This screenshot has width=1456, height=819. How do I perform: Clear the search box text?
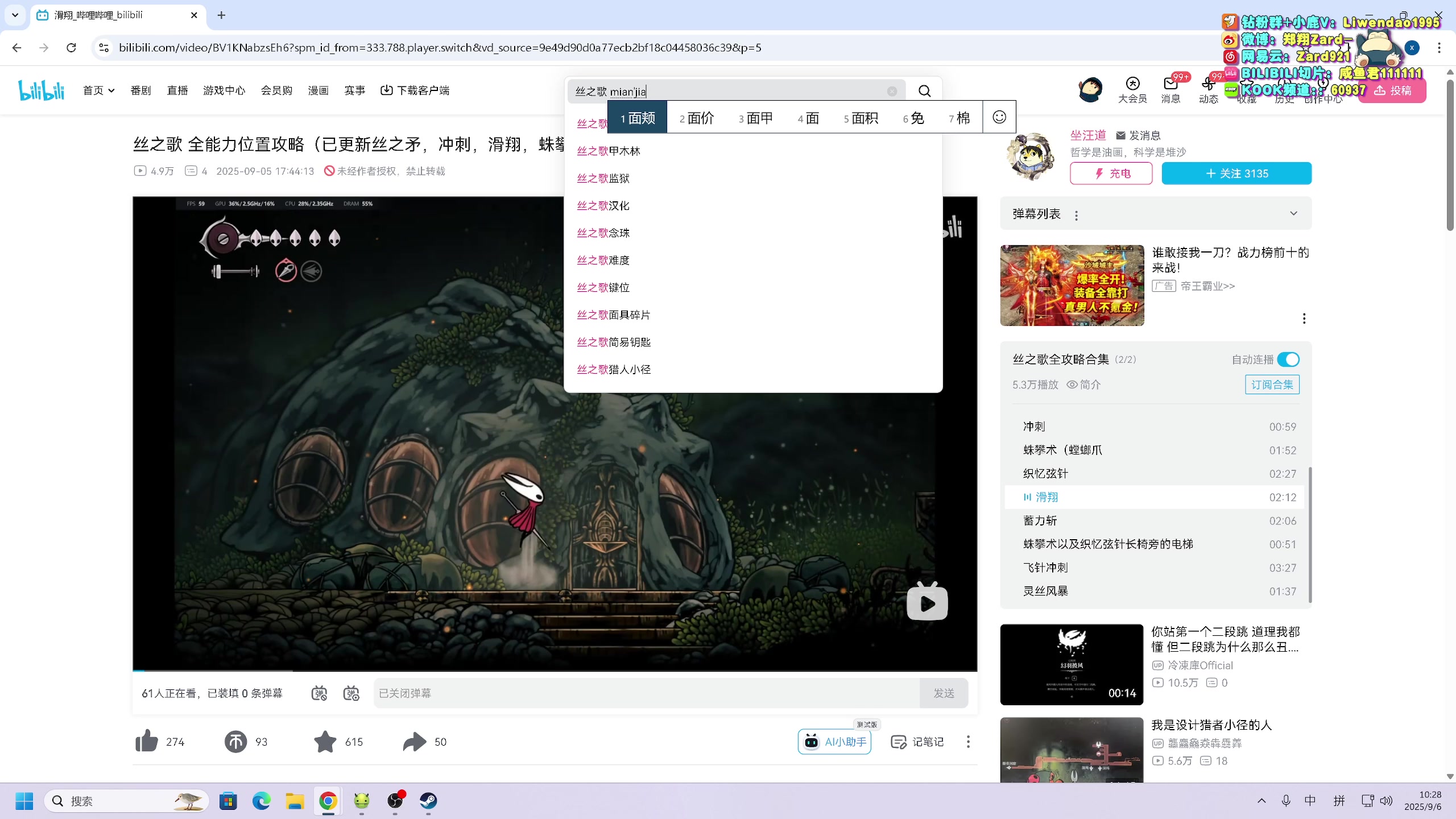[x=892, y=91]
